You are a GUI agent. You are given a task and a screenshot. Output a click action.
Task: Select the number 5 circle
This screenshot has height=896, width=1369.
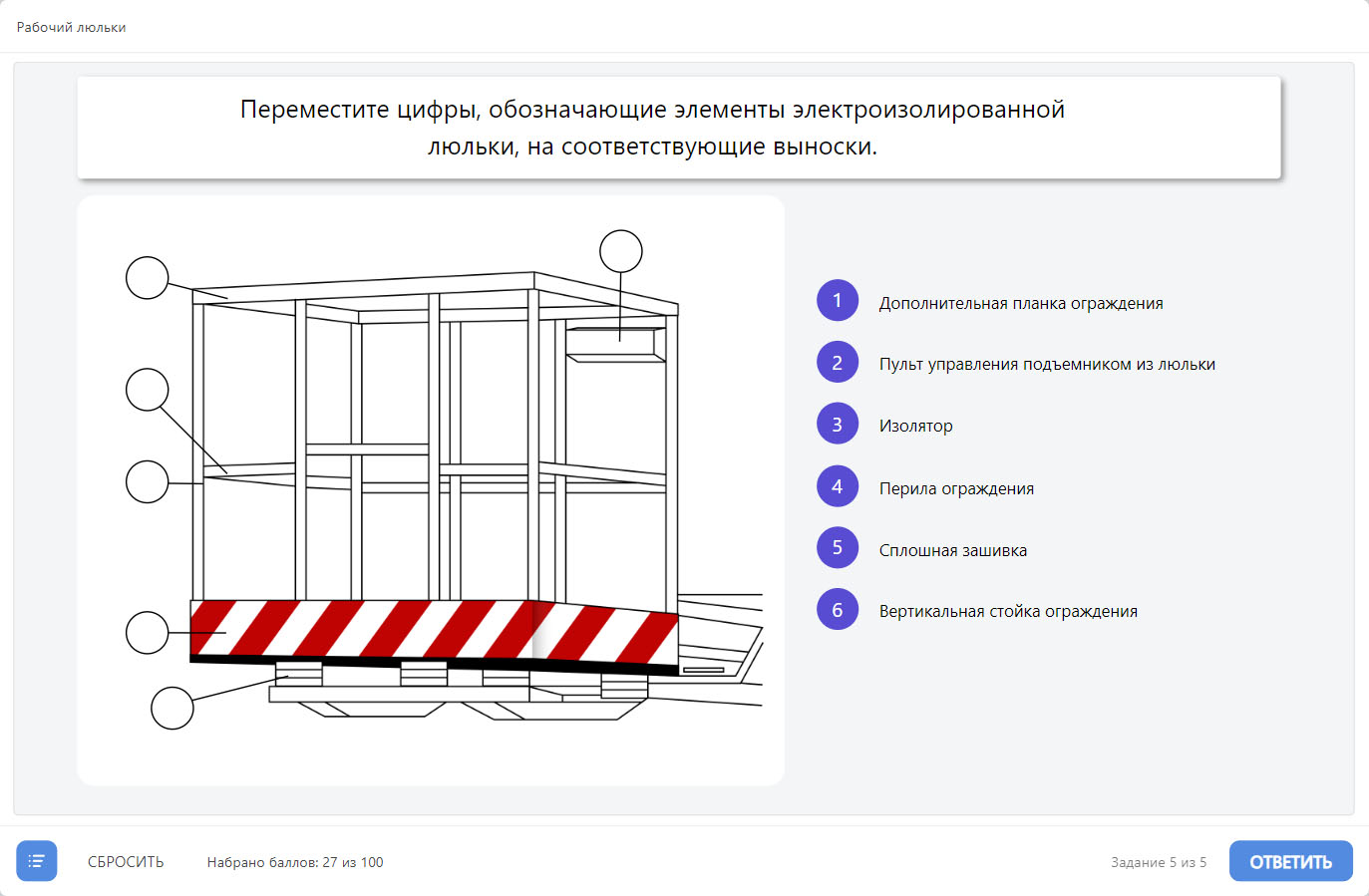[838, 548]
